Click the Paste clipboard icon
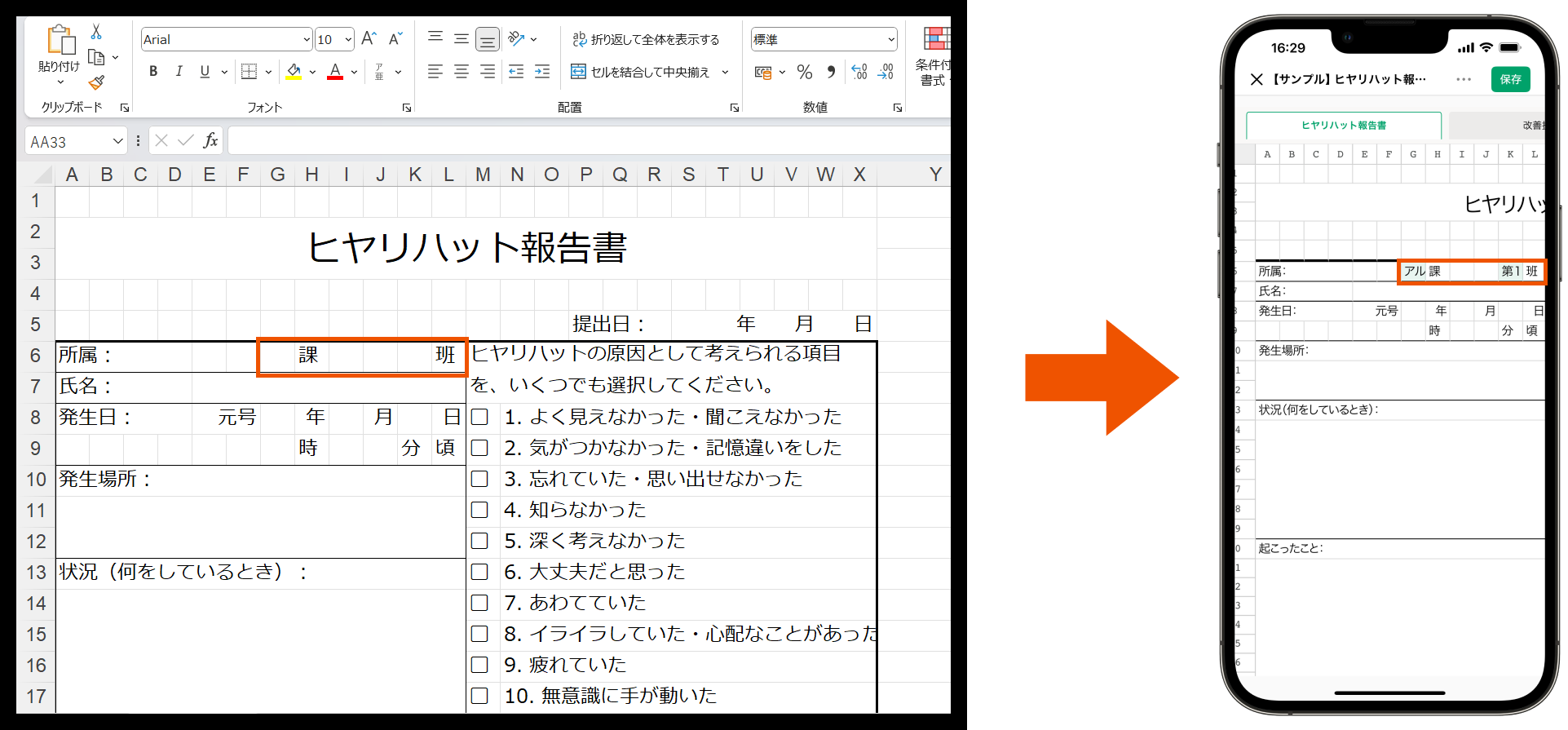 (60, 39)
